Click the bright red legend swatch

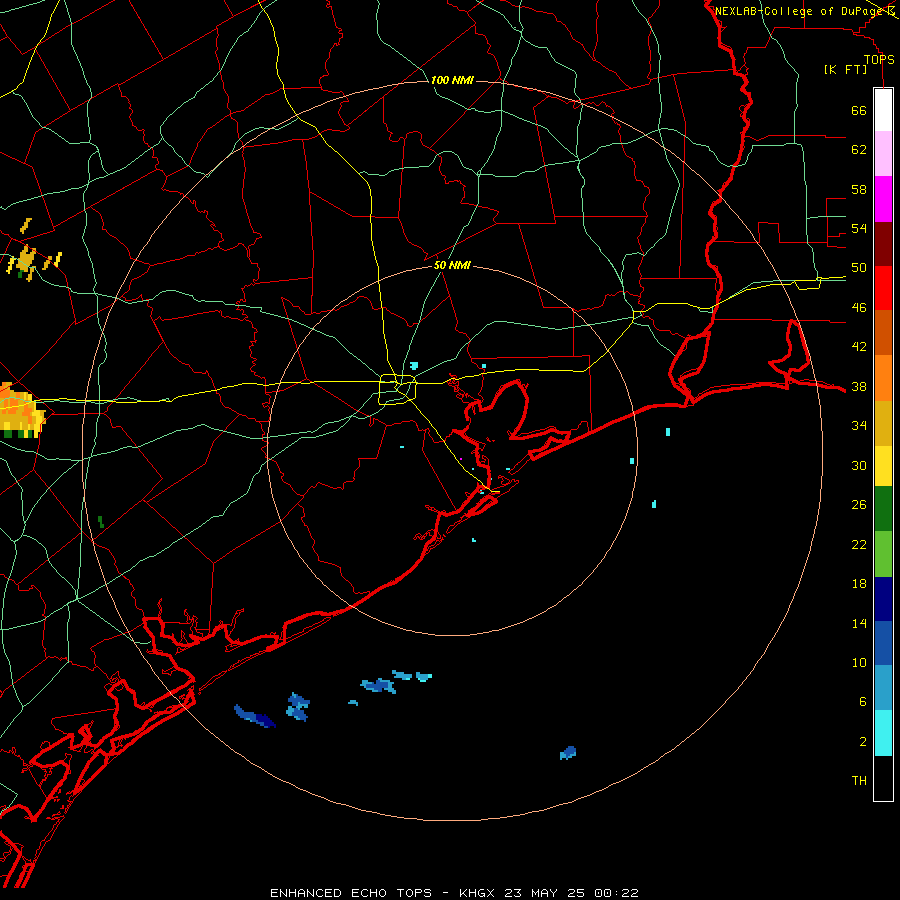pyautogui.click(x=883, y=288)
